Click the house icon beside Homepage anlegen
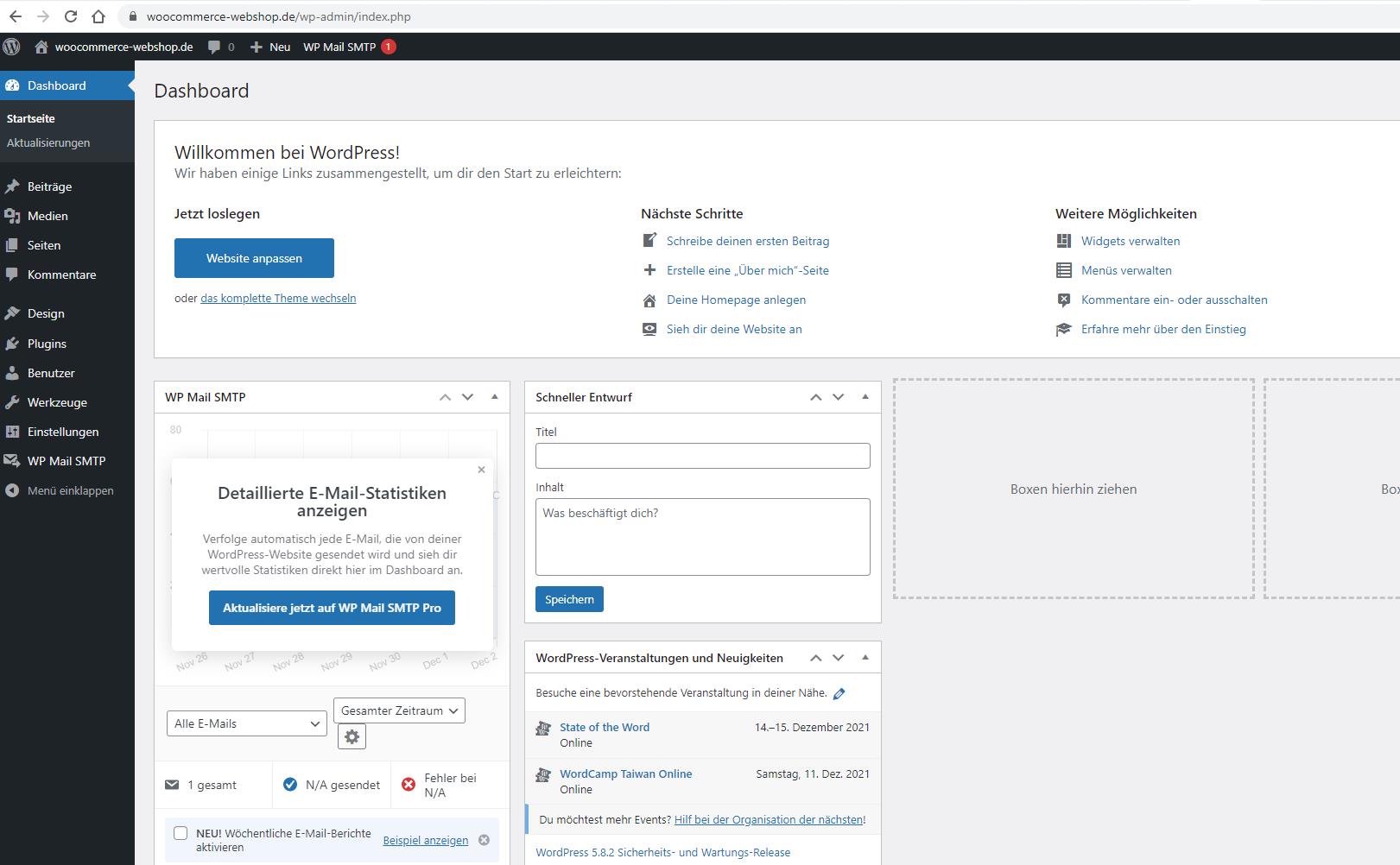This screenshot has height=865, width=1400. [x=649, y=300]
